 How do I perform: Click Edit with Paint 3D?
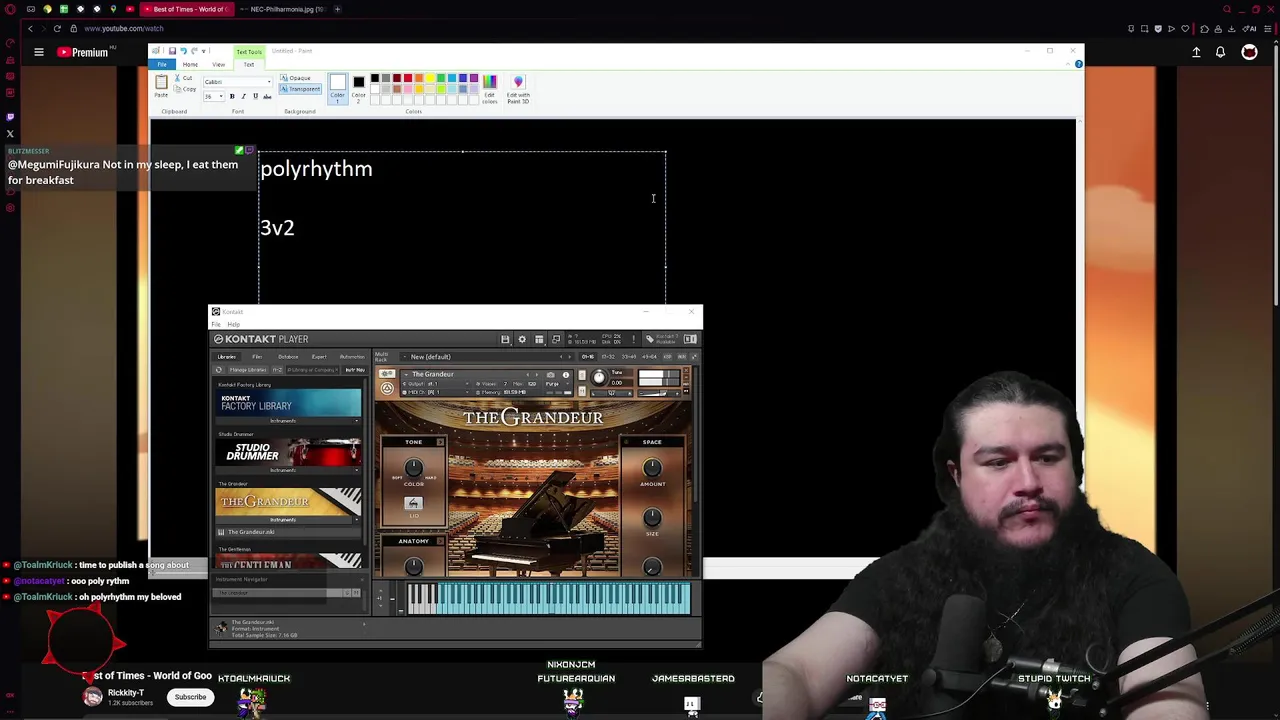[518, 89]
